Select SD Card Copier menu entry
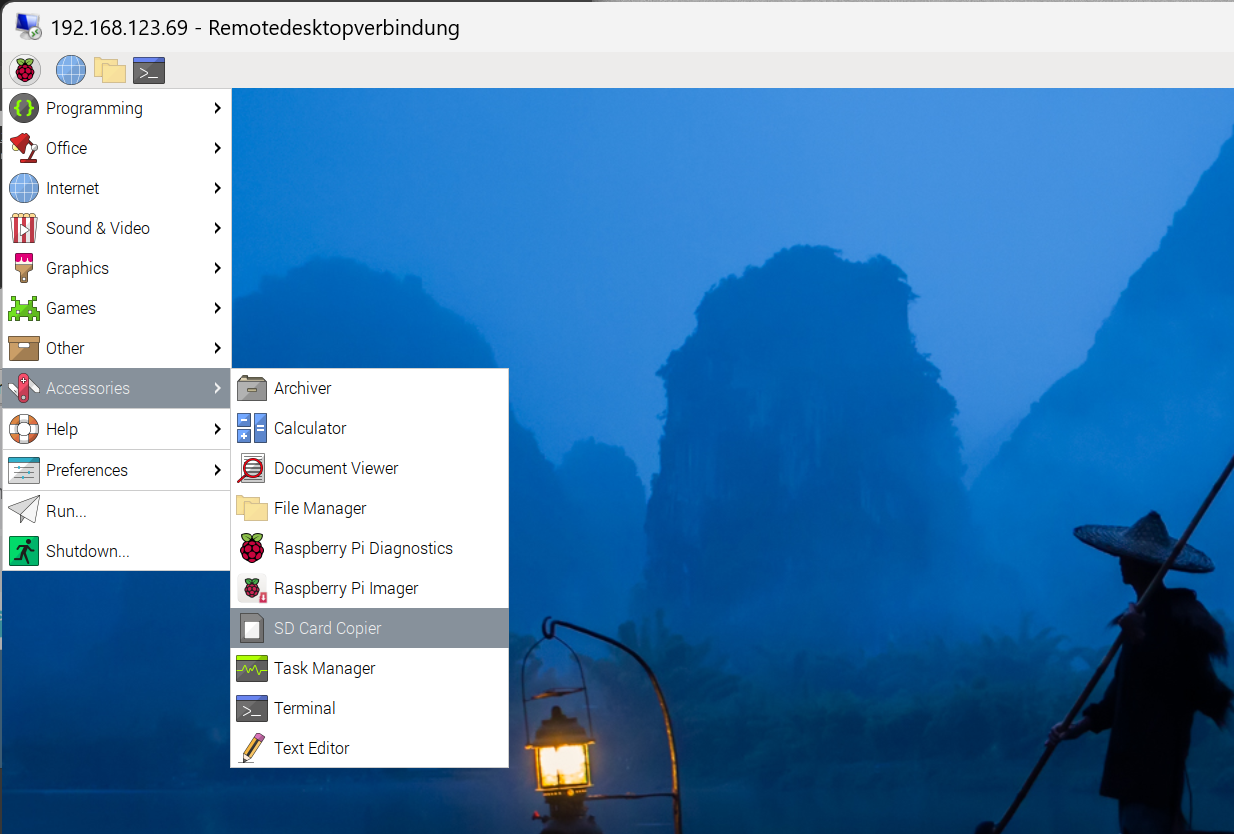1234x834 pixels. (328, 628)
